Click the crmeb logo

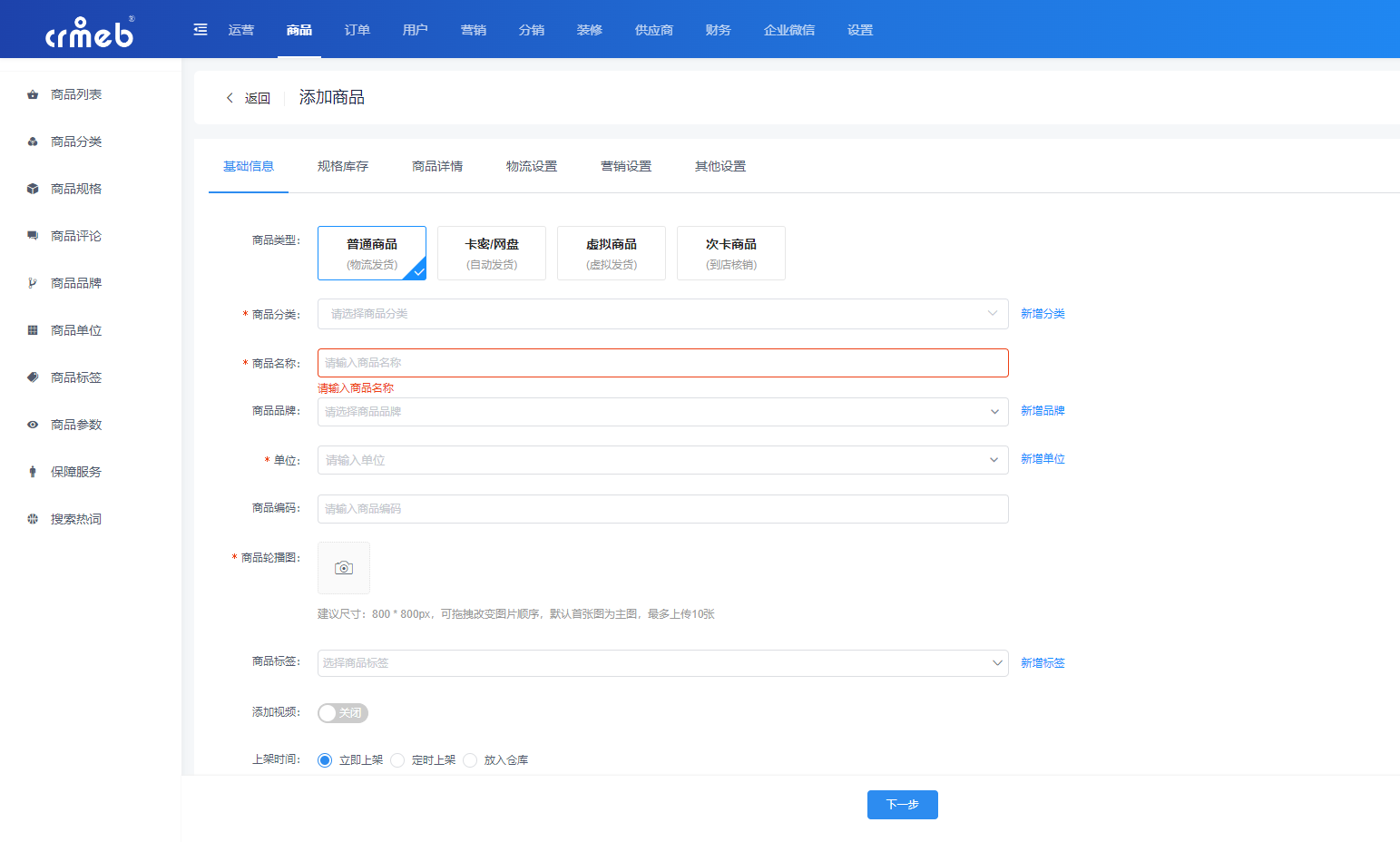(x=90, y=32)
